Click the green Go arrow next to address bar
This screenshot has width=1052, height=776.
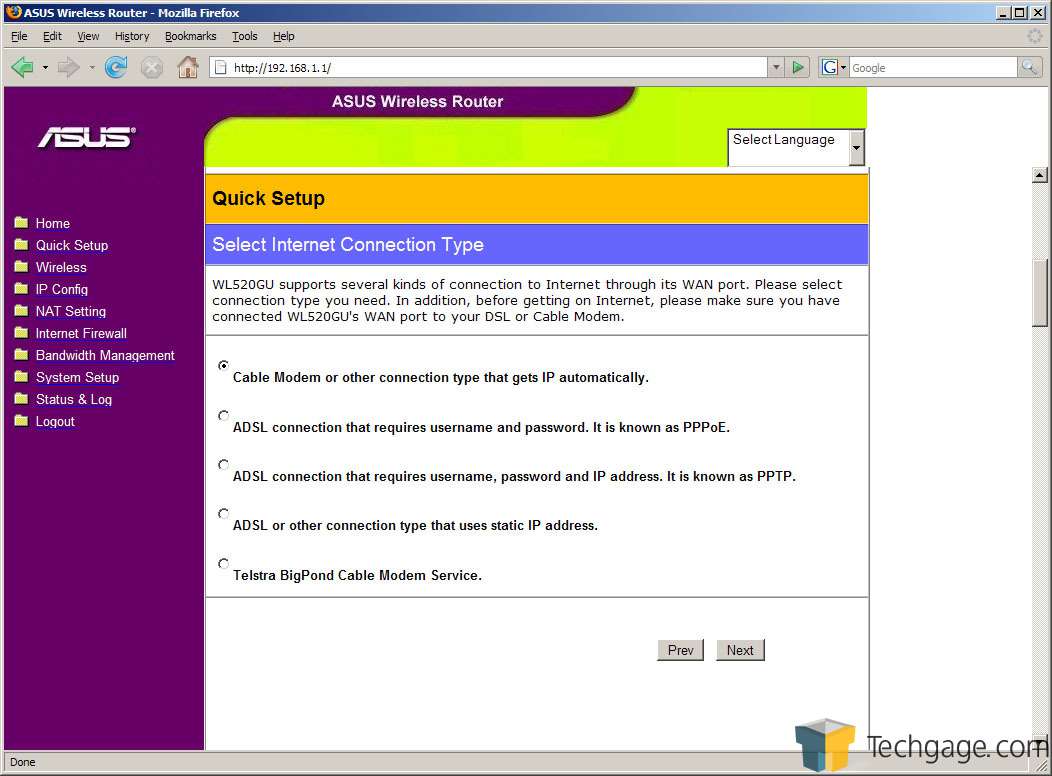click(x=798, y=67)
